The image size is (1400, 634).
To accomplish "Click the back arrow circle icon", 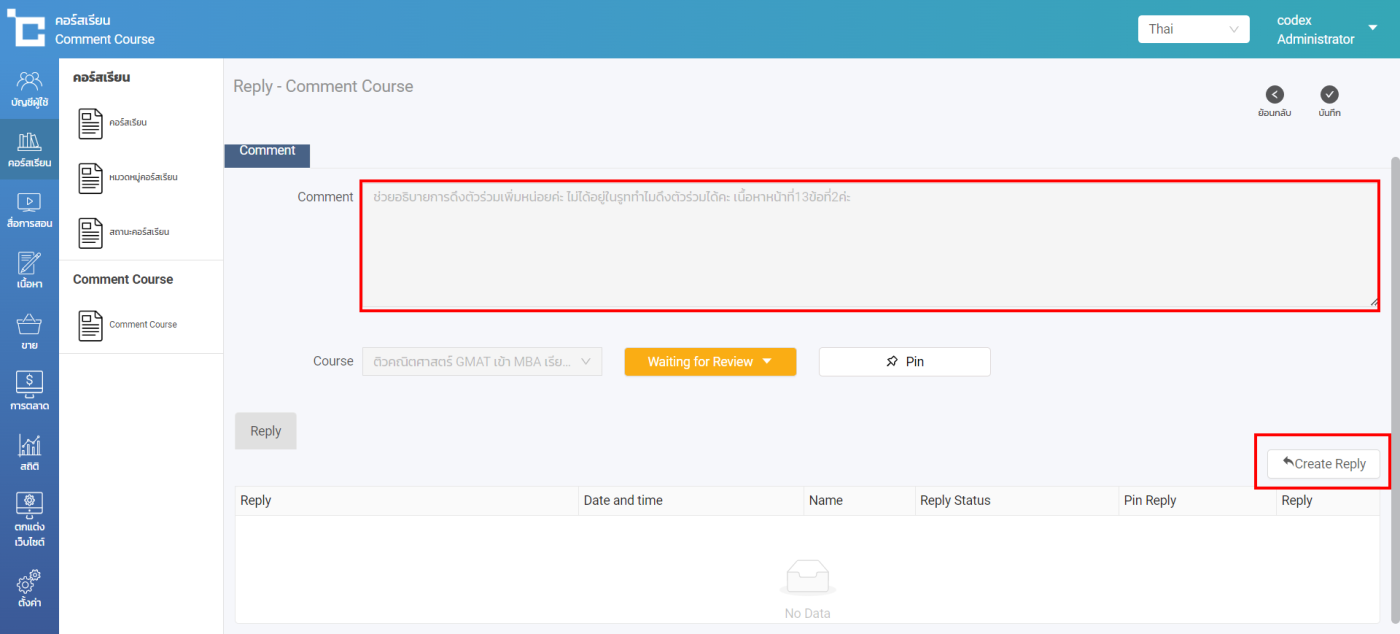I will 1274,94.
